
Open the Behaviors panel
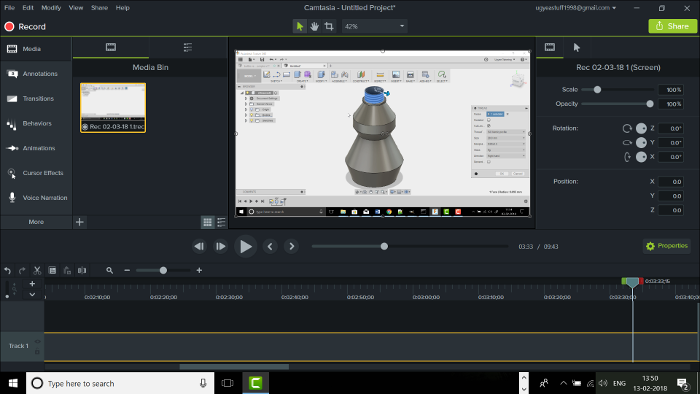[36, 124]
